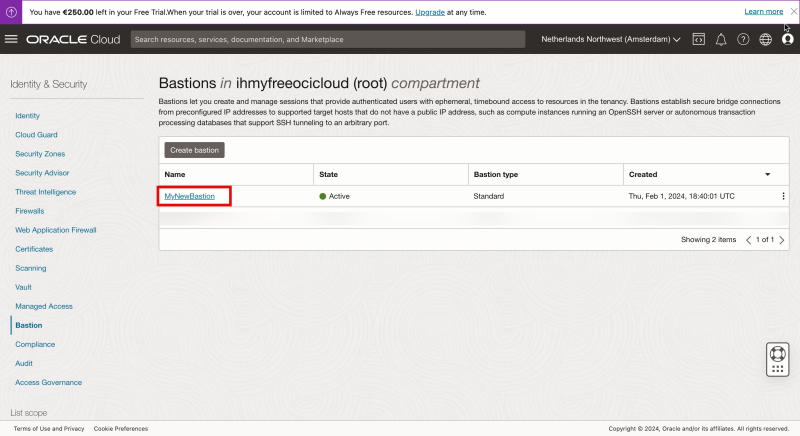Screen dimensions: 800x436
Task: Go to next page of results
Action: (782, 240)
